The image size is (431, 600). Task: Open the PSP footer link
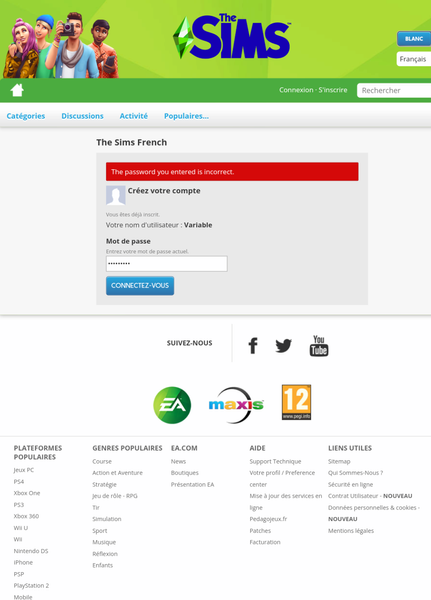pos(19,574)
